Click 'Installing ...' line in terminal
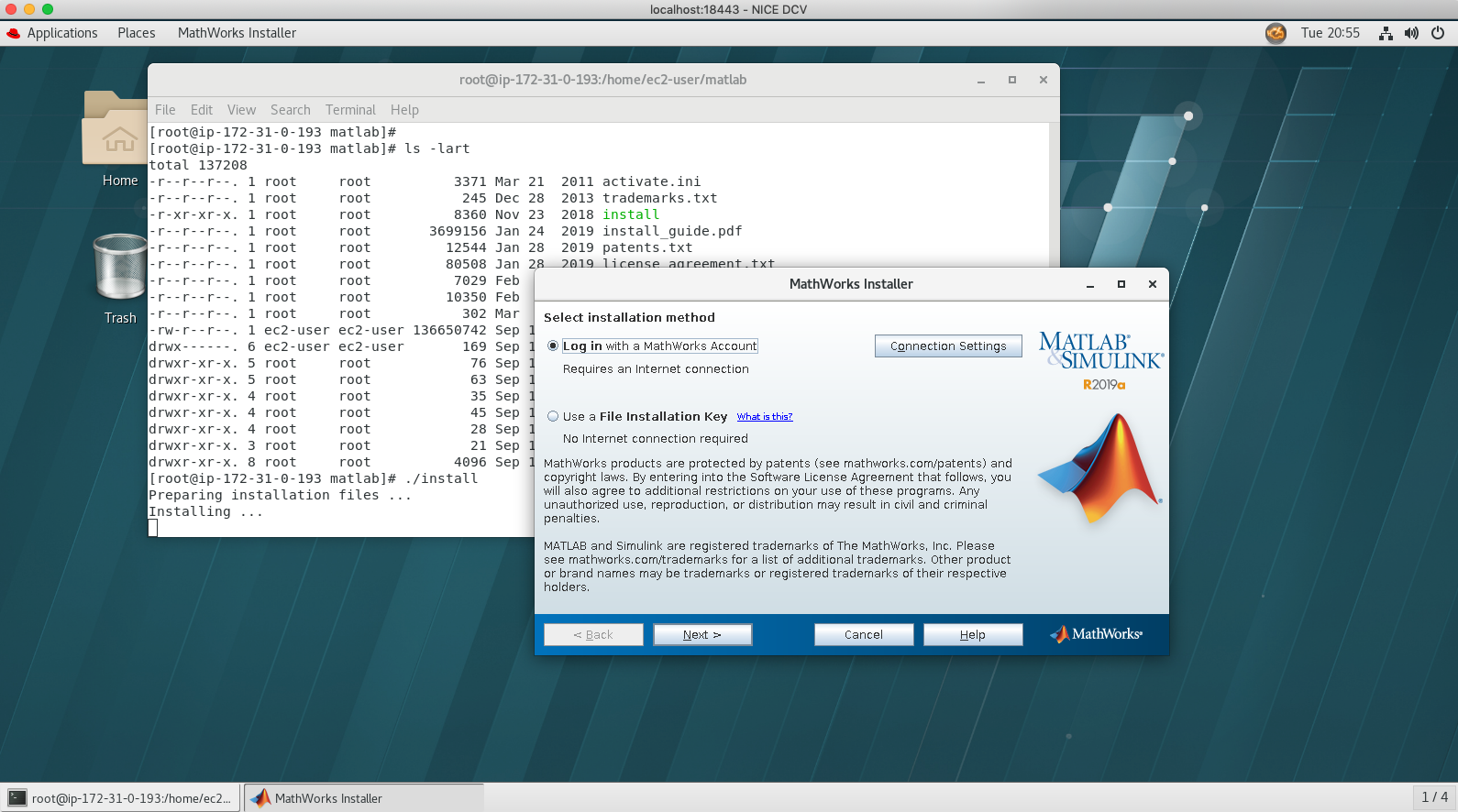 click(x=206, y=511)
